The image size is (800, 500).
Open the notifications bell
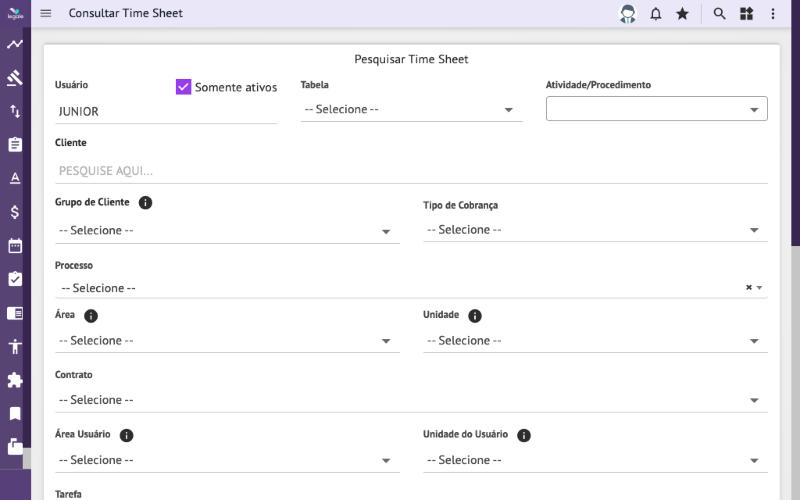656,14
